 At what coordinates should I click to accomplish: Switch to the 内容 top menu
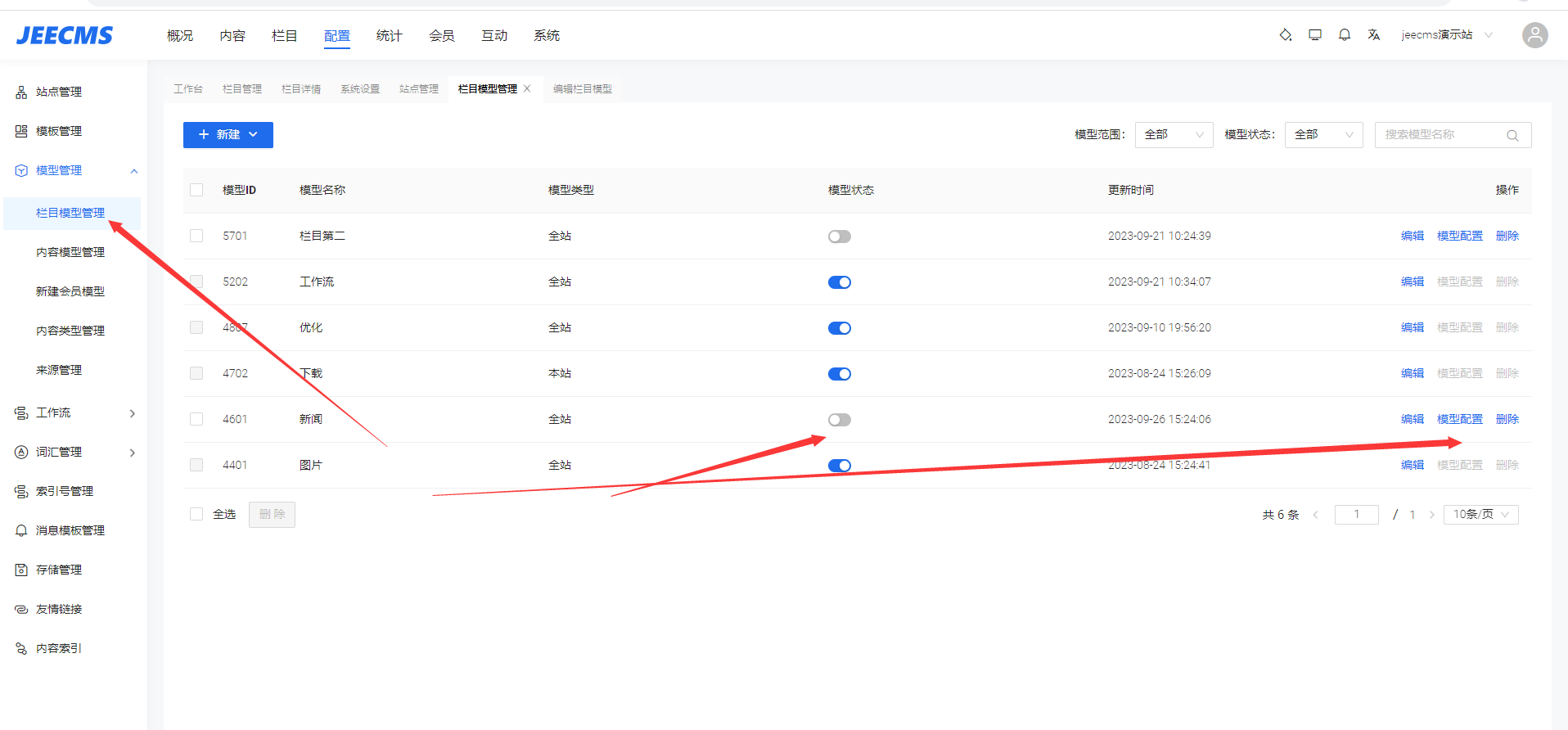coord(232,35)
